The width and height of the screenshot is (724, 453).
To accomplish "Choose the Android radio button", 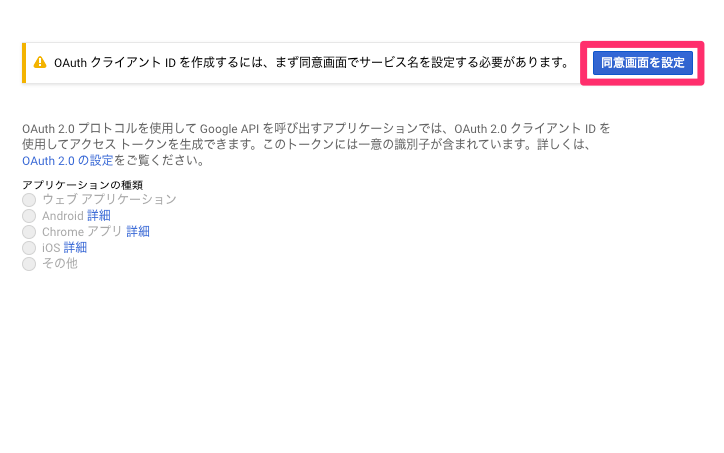I will (x=29, y=216).
